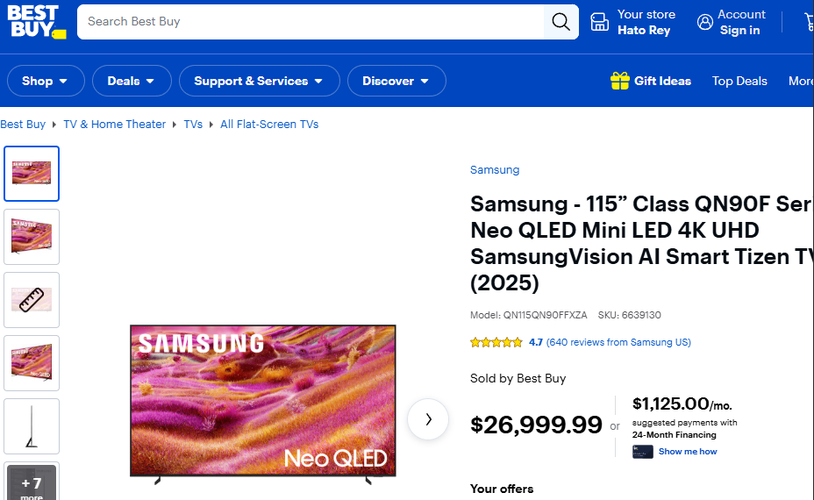Click the search magnifier icon
814x500 pixels.
click(561, 22)
